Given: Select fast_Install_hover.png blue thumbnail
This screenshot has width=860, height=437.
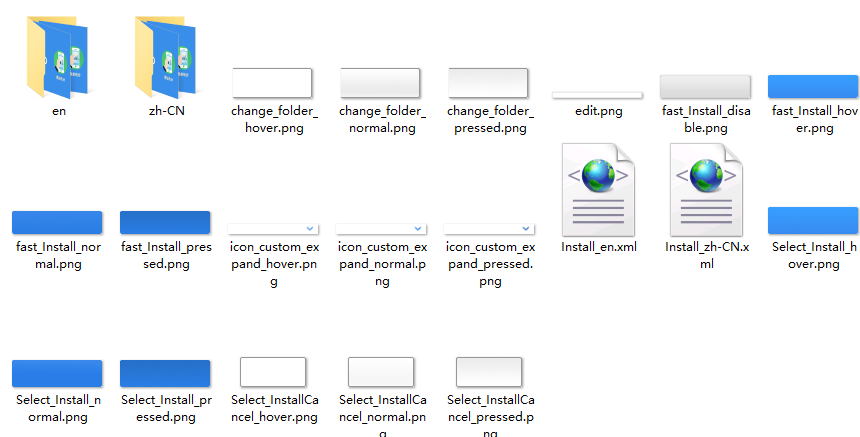Looking at the screenshot, I should coord(813,87).
